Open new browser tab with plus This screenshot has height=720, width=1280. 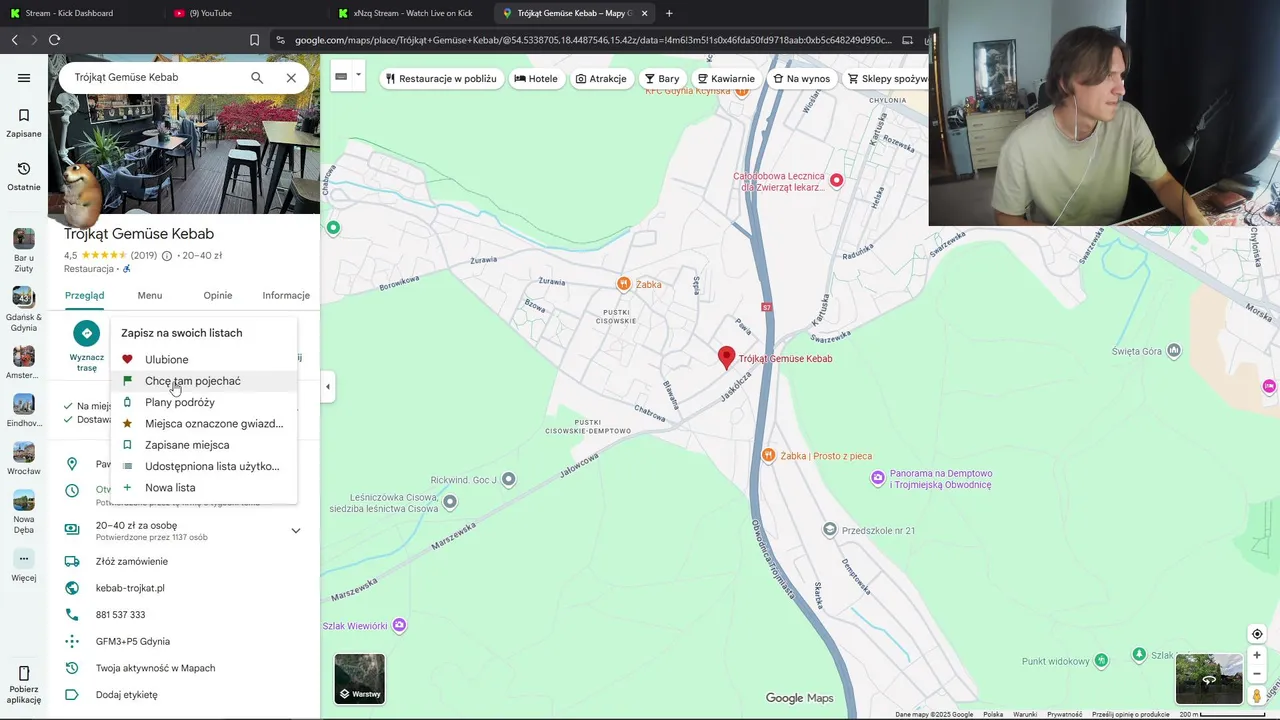tap(669, 13)
